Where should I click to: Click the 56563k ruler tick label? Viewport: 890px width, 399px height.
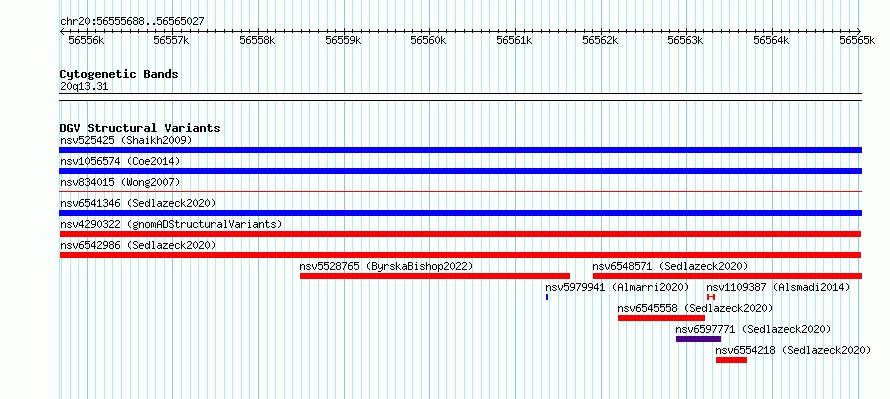[686, 40]
